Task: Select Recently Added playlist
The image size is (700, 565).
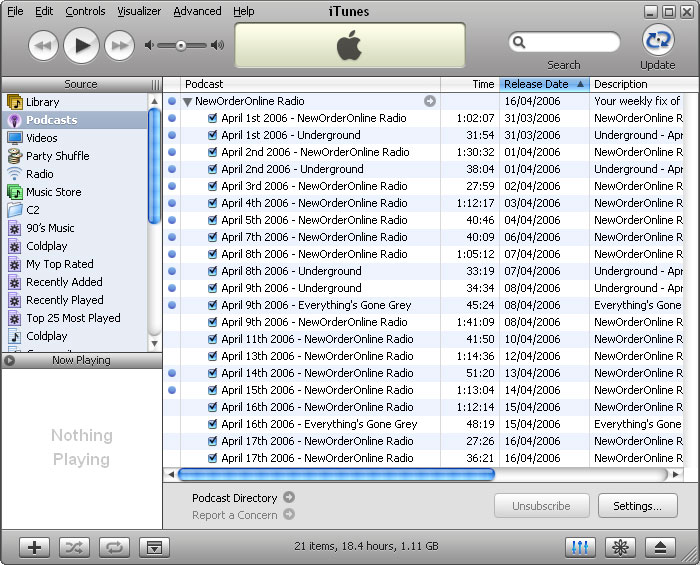Action: 75,282
